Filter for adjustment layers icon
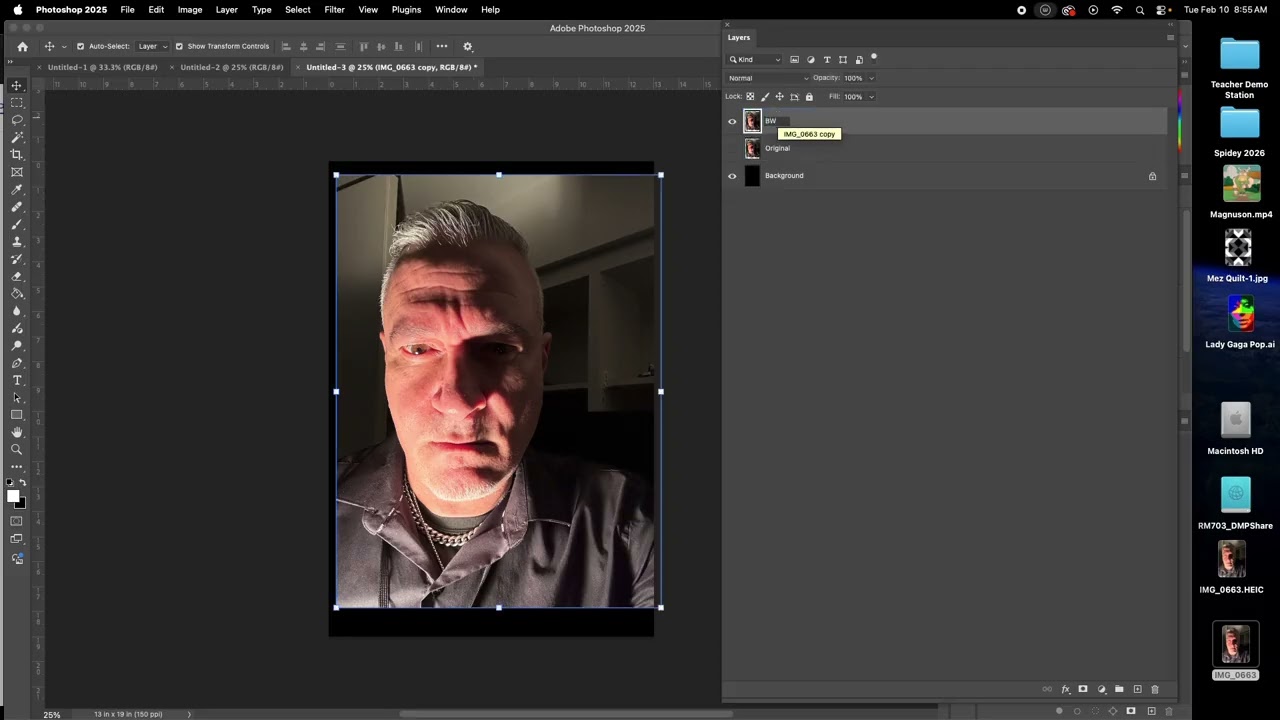The height and width of the screenshot is (720, 1280). 811,60
